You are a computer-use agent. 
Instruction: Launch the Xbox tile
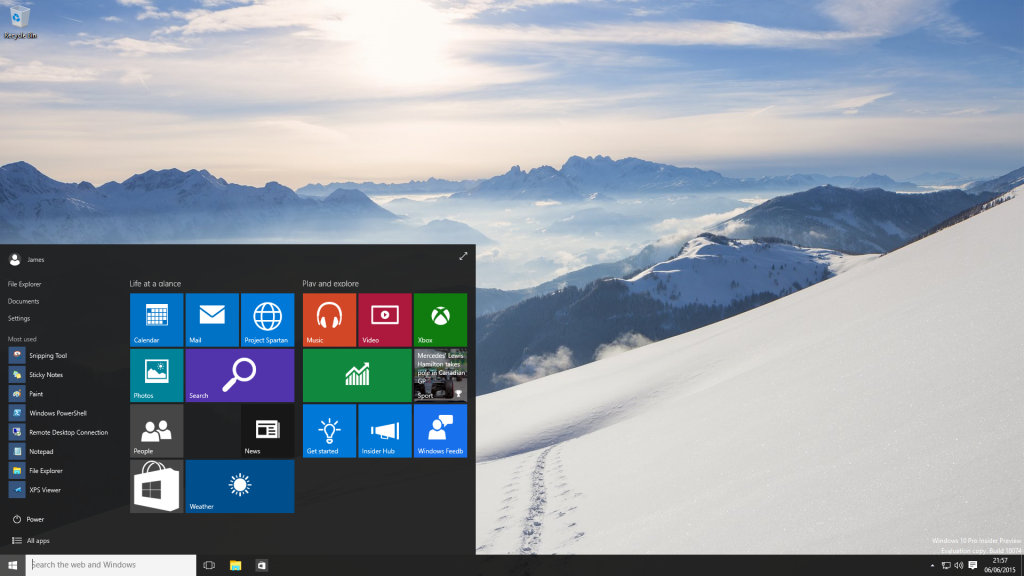[x=440, y=319]
